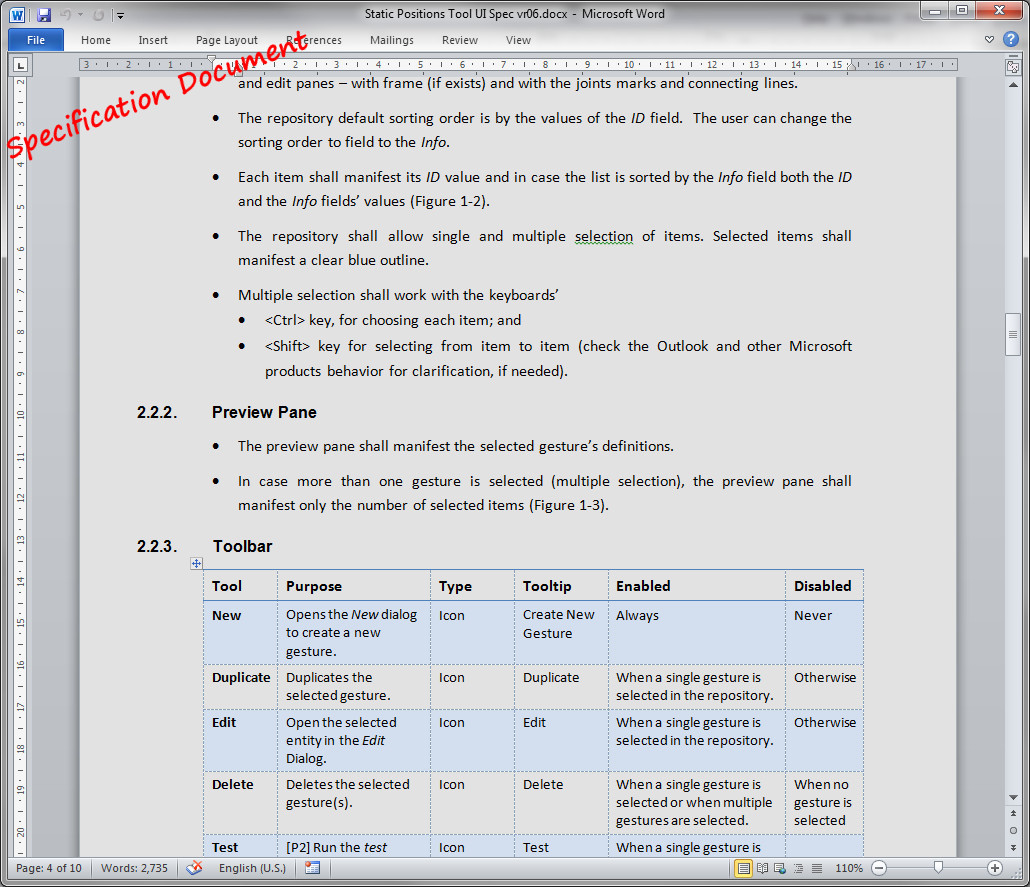Switch to Web Layout view
This screenshot has width=1030, height=887.
780,868
